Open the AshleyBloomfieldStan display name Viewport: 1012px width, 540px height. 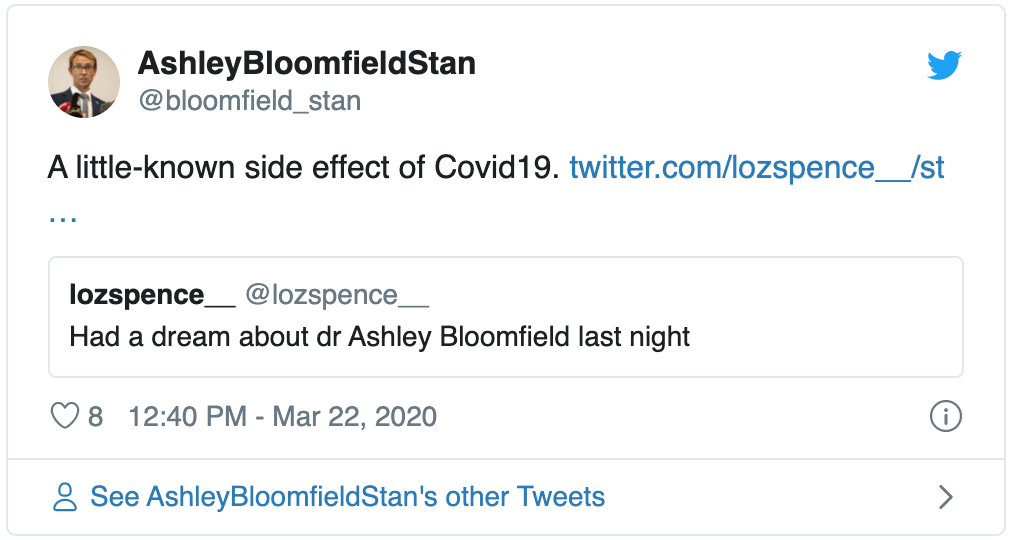coord(307,63)
